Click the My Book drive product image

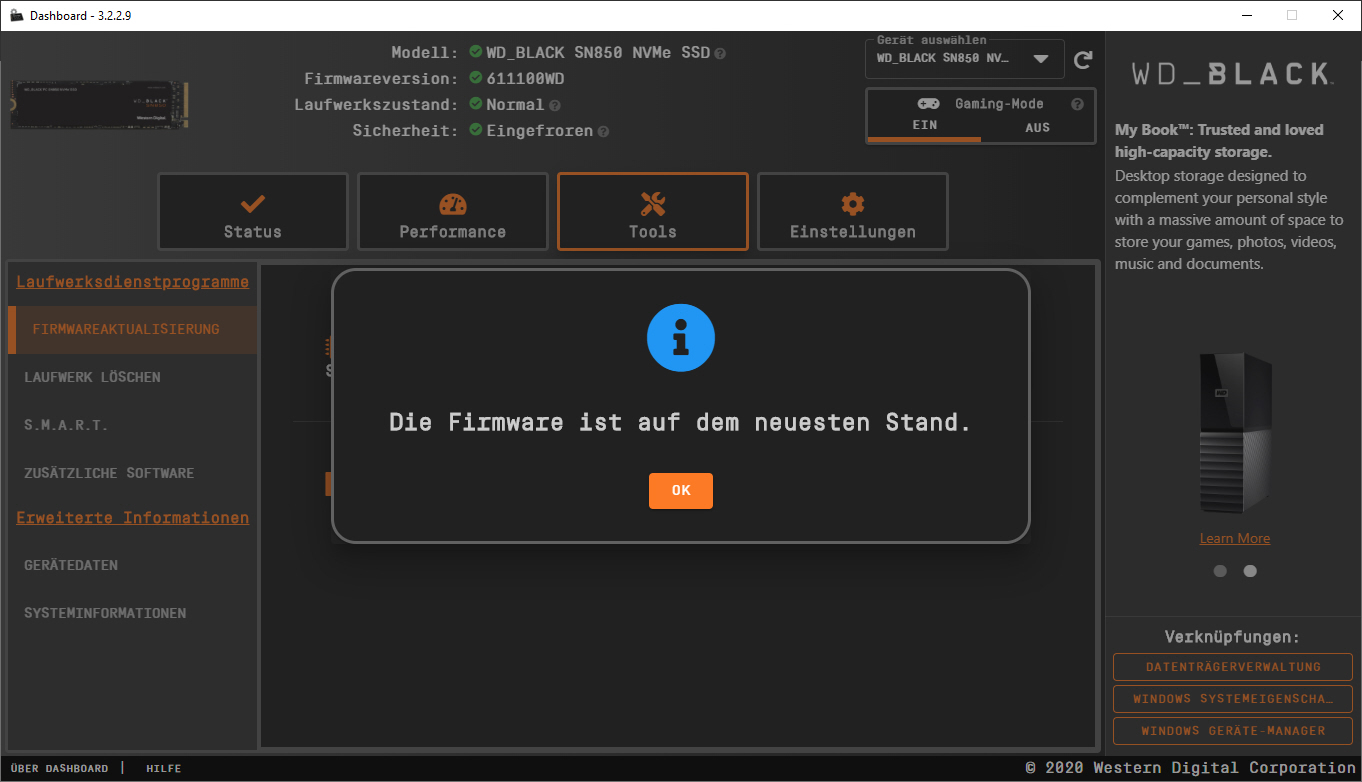click(x=1235, y=433)
